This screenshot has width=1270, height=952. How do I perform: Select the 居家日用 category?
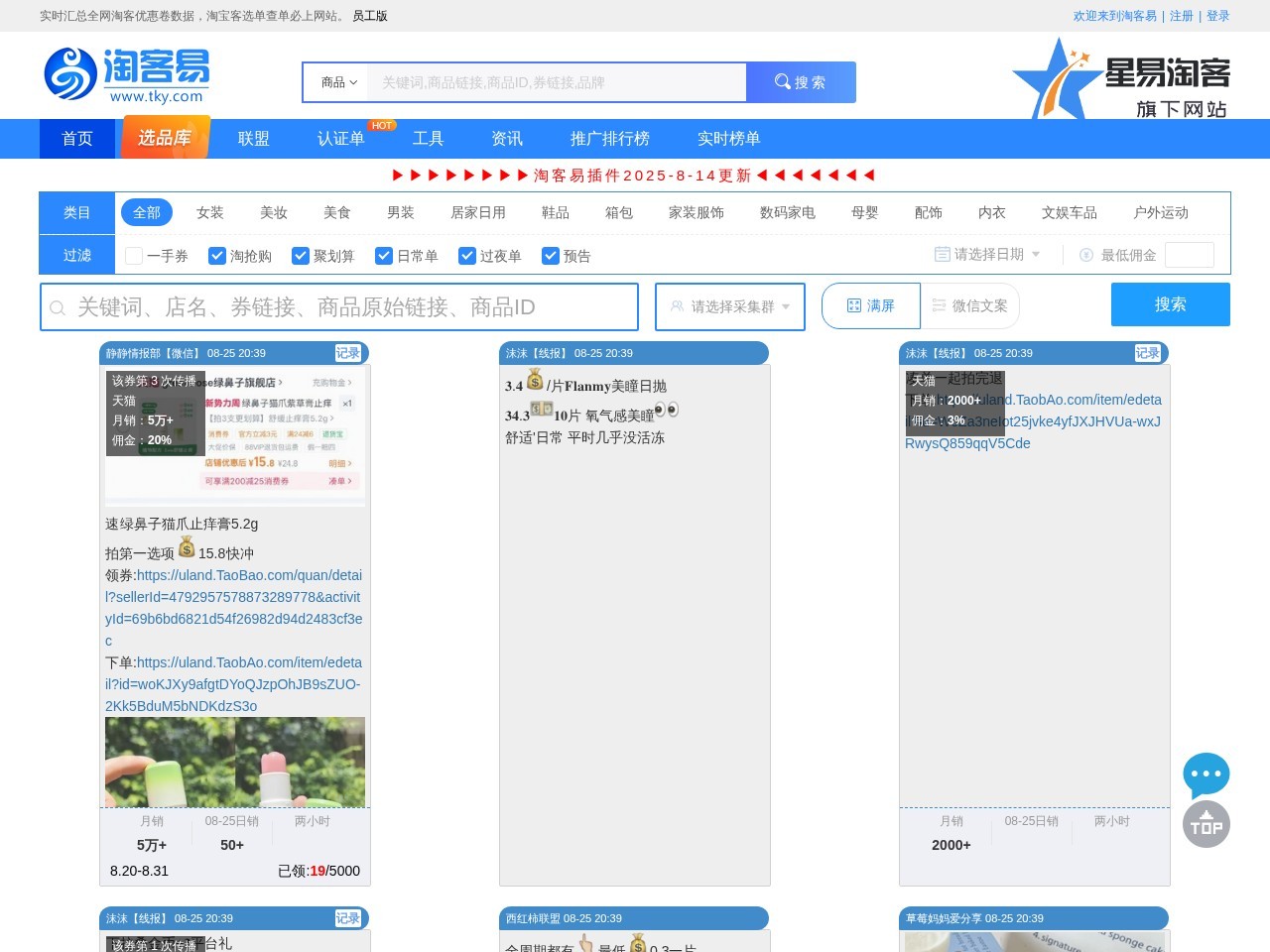point(478,212)
